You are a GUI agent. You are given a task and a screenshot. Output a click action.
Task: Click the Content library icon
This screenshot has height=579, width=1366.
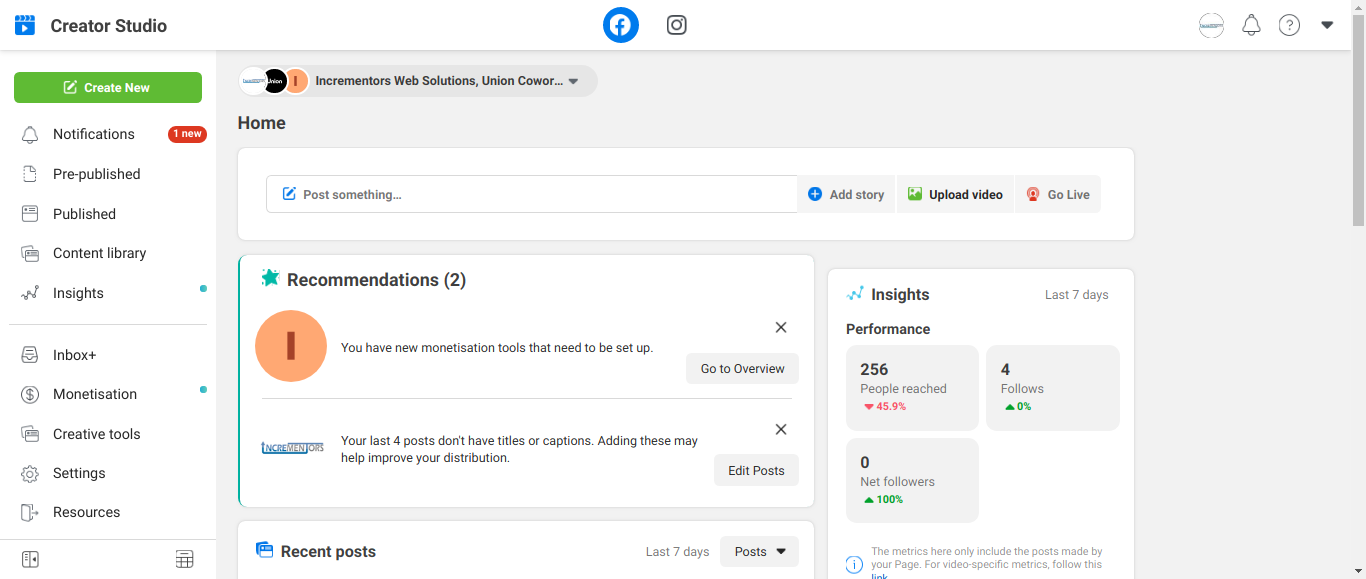pyautogui.click(x=30, y=253)
